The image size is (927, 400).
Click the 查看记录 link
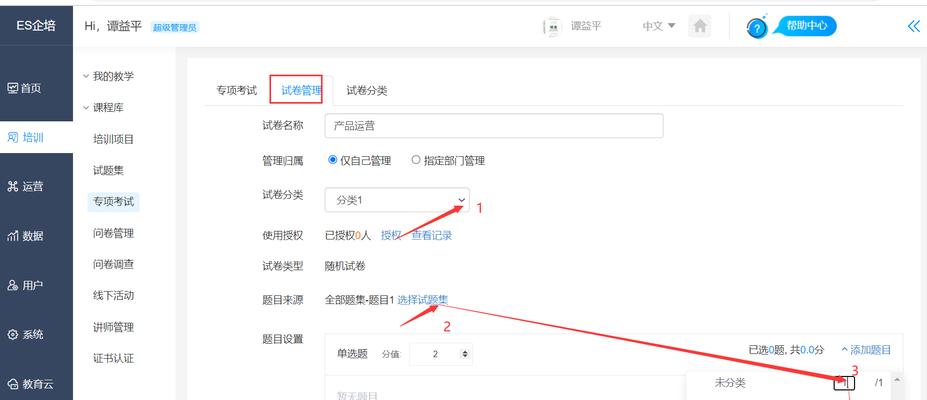pos(432,235)
